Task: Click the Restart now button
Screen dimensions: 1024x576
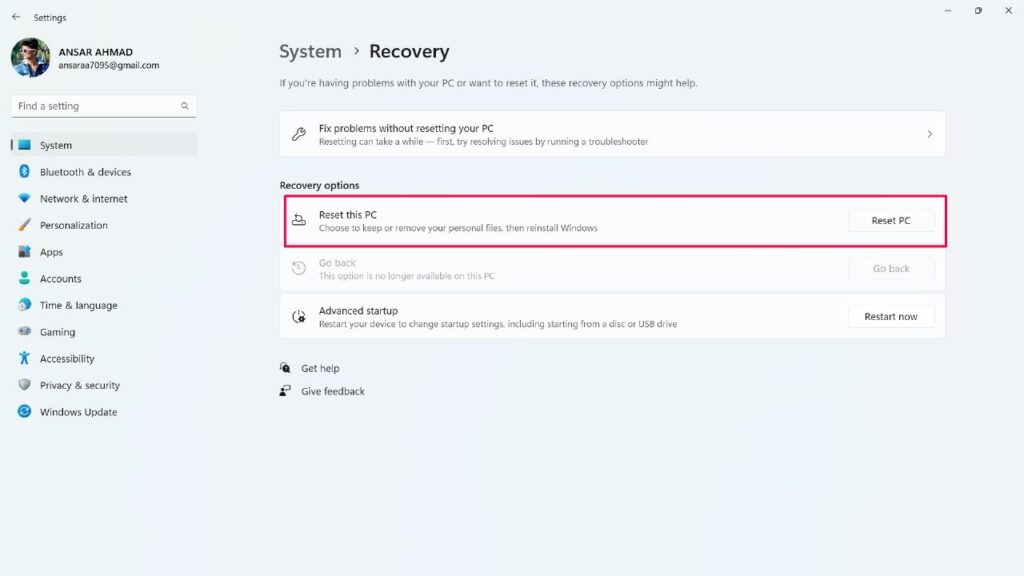Action: click(891, 317)
